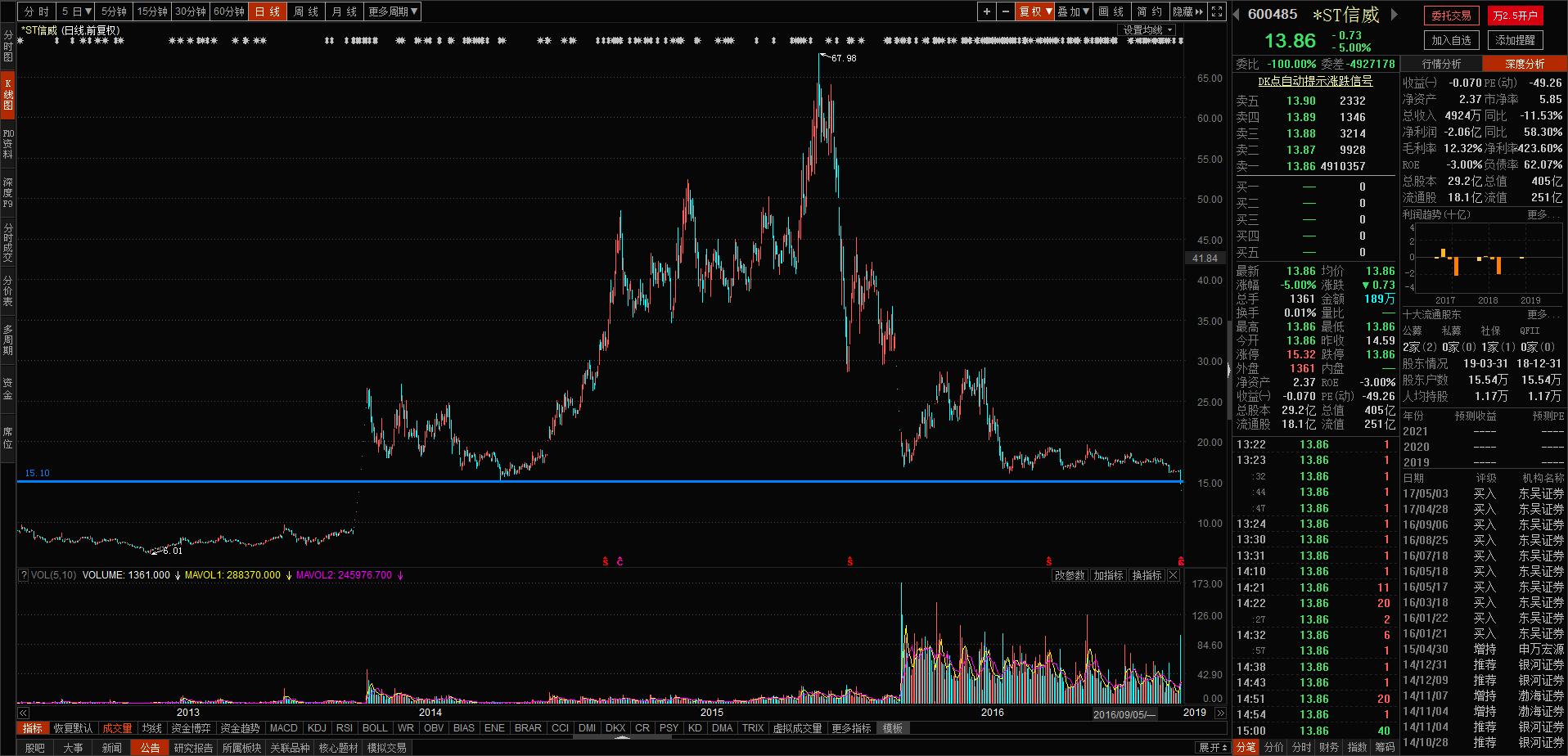Open the 更多周期 period dropdown

393,11
